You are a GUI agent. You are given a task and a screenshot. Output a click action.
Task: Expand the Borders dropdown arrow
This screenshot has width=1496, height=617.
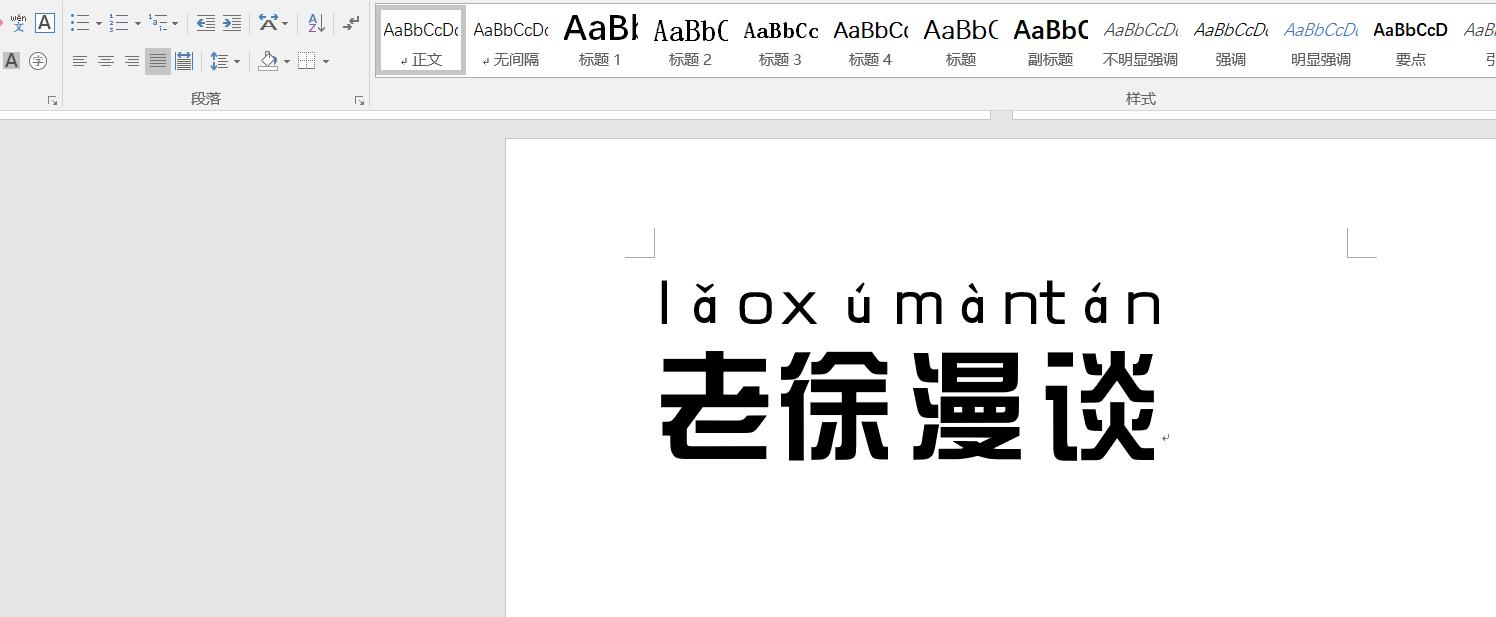[x=327, y=61]
